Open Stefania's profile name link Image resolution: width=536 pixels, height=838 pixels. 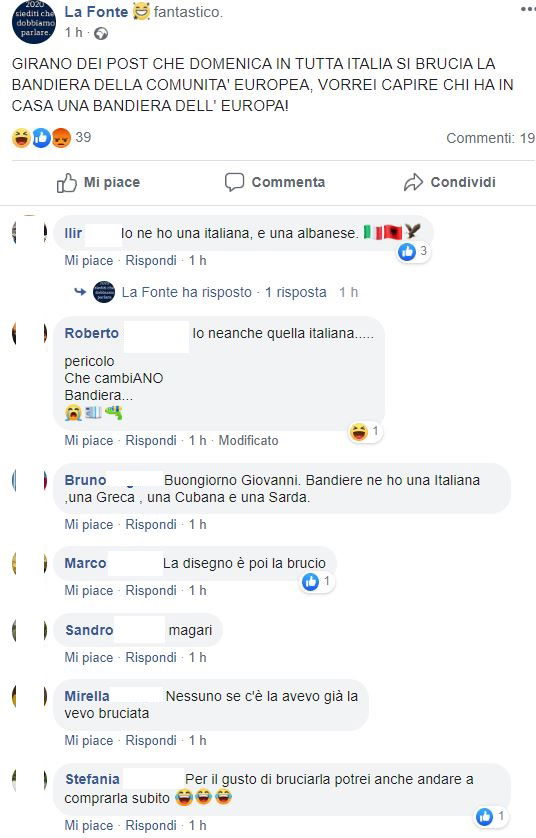(92, 779)
